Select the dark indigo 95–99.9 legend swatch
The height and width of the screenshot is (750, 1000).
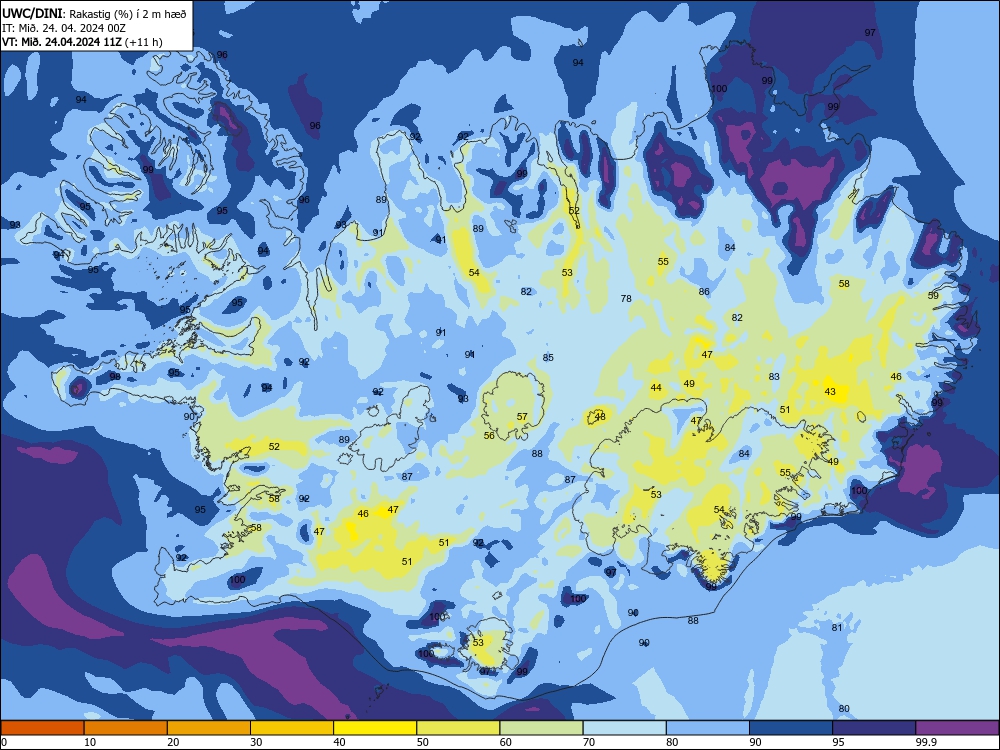(874, 728)
